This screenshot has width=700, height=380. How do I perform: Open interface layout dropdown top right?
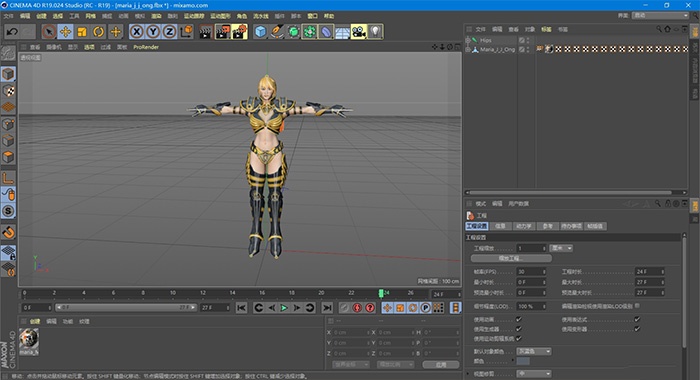click(660, 16)
